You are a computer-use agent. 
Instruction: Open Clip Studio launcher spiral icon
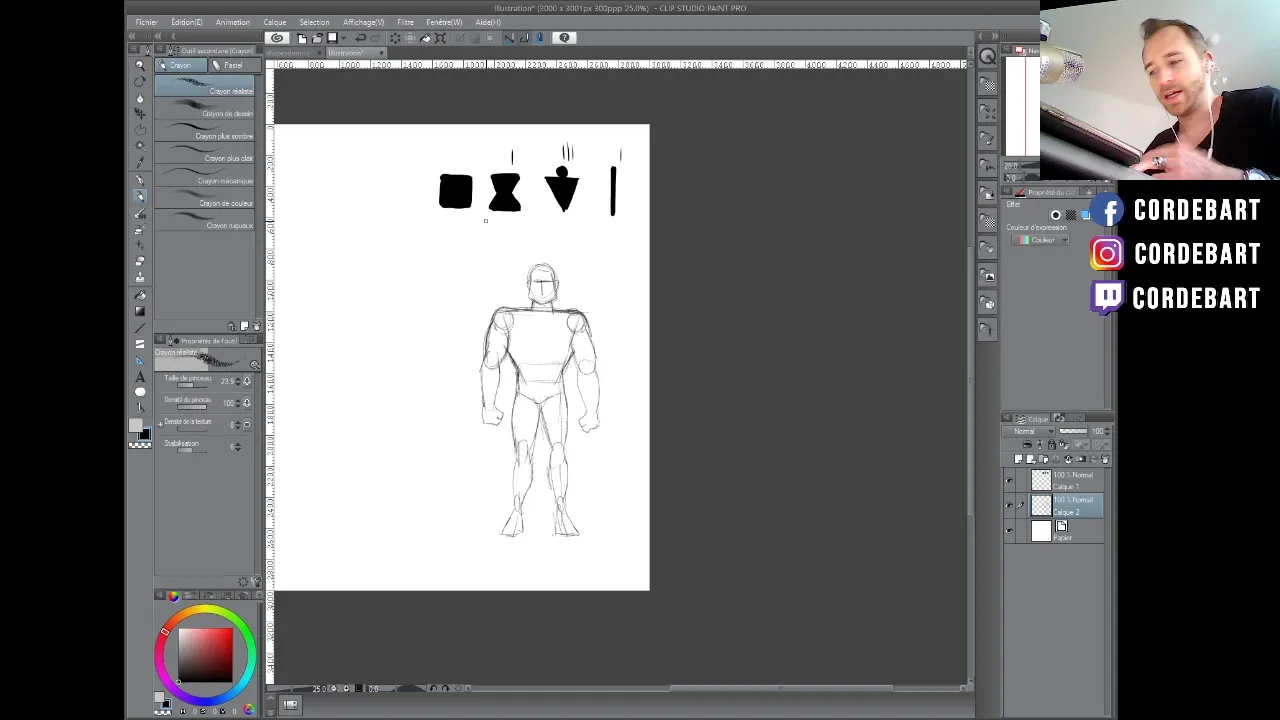[277, 38]
